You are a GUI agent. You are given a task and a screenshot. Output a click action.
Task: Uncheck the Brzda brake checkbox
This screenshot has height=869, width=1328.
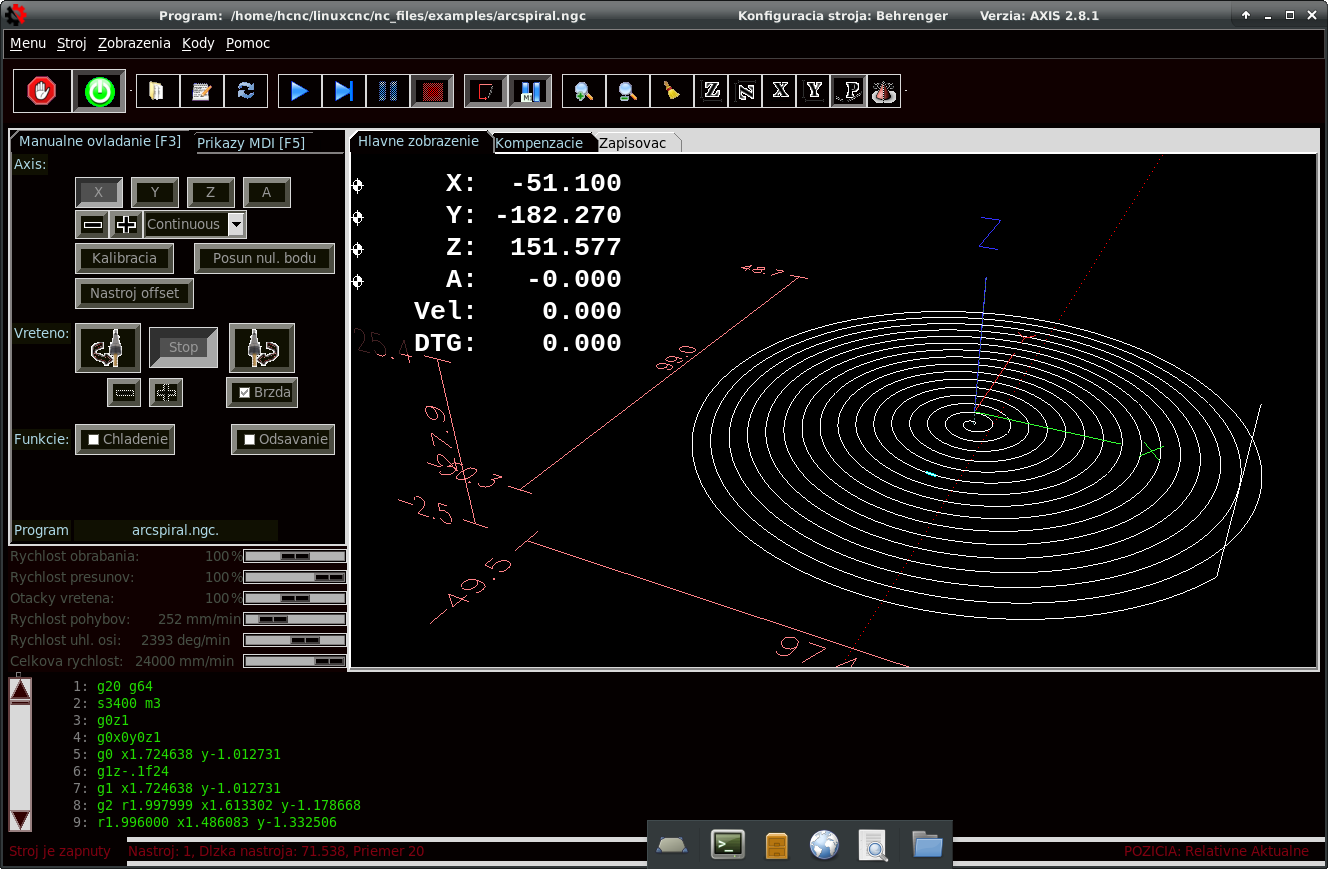[x=244, y=393]
